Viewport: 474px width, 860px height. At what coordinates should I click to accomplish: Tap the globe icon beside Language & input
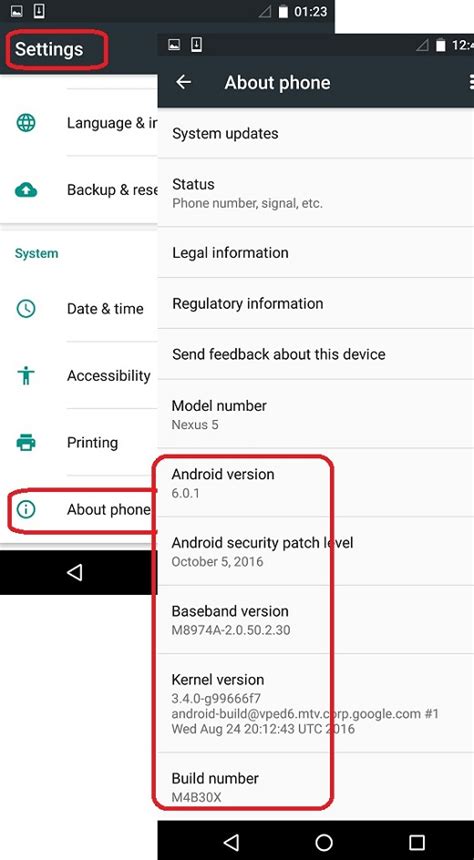click(26, 123)
